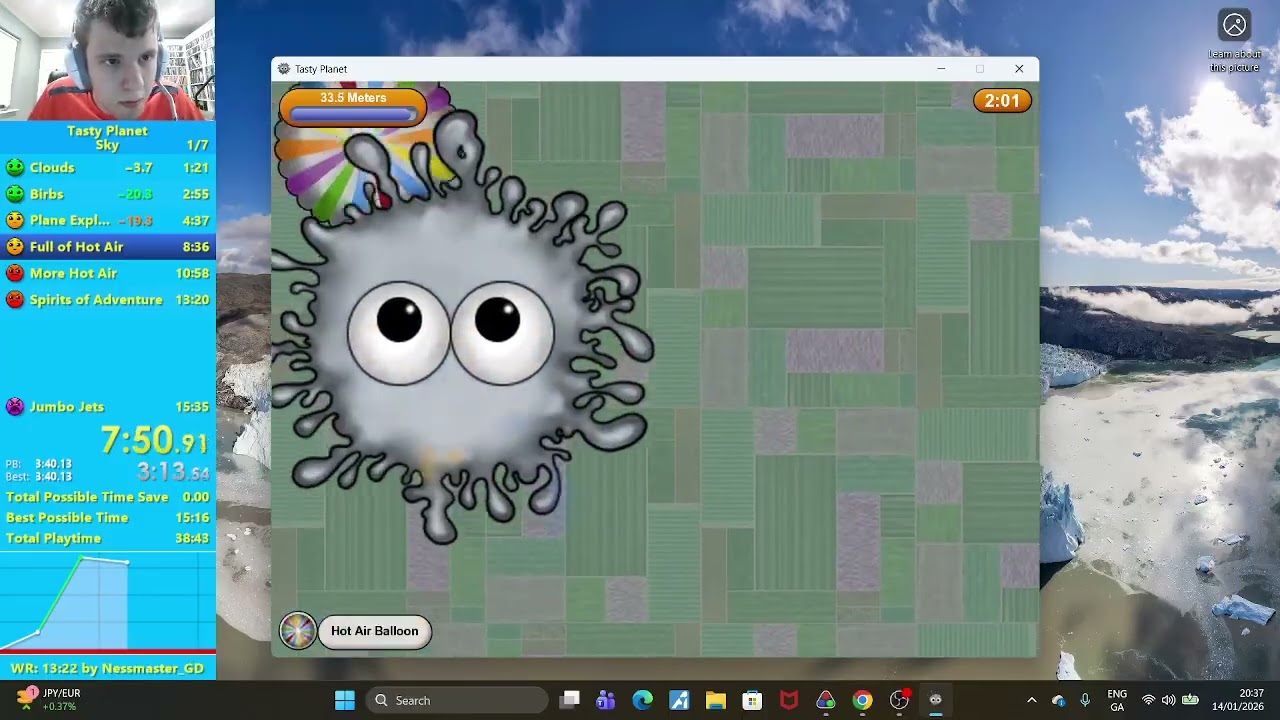The height and width of the screenshot is (720, 1280).
Task: Select the Clouds split row
Action: tap(107, 168)
